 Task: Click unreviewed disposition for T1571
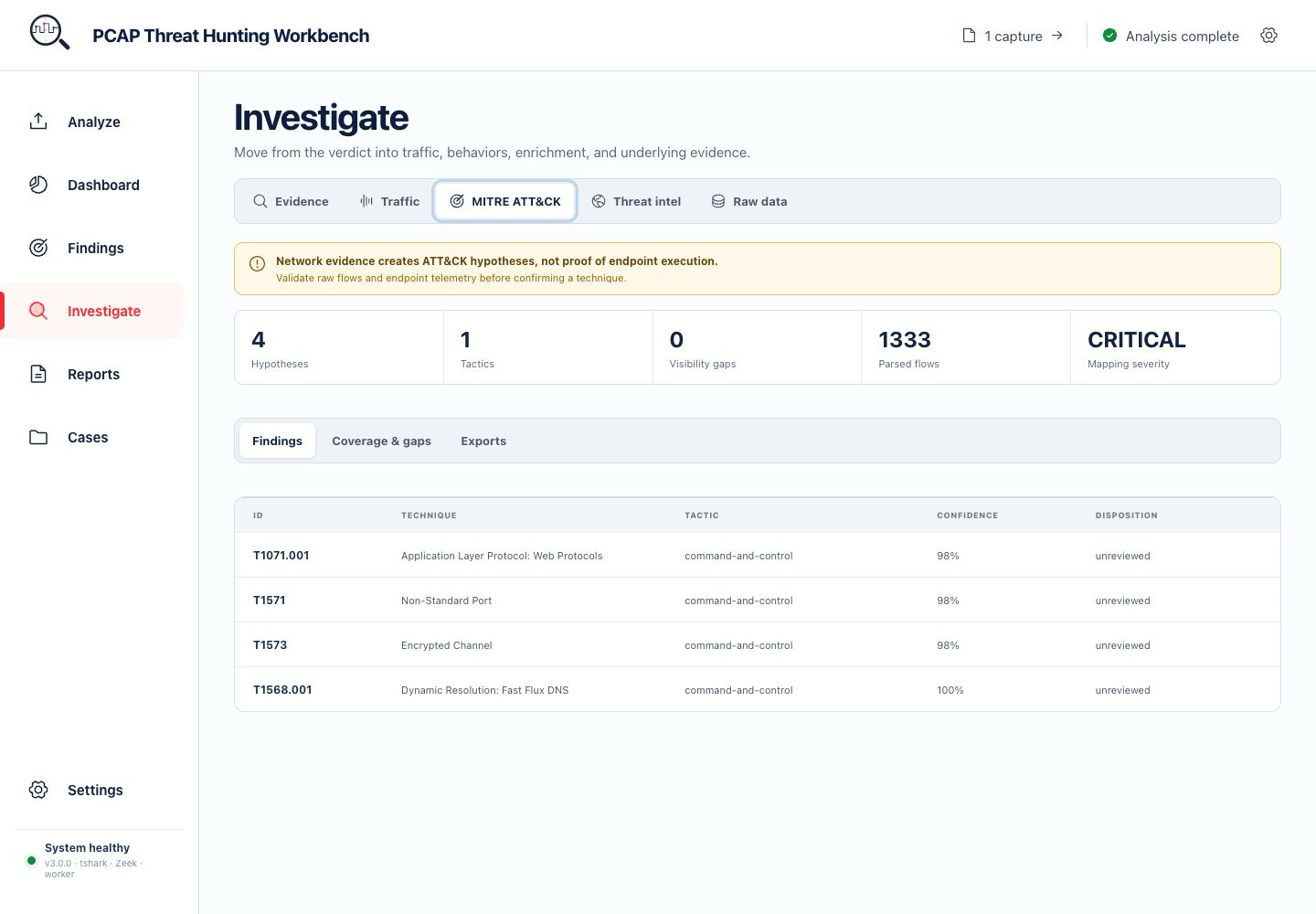click(x=1122, y=600)
